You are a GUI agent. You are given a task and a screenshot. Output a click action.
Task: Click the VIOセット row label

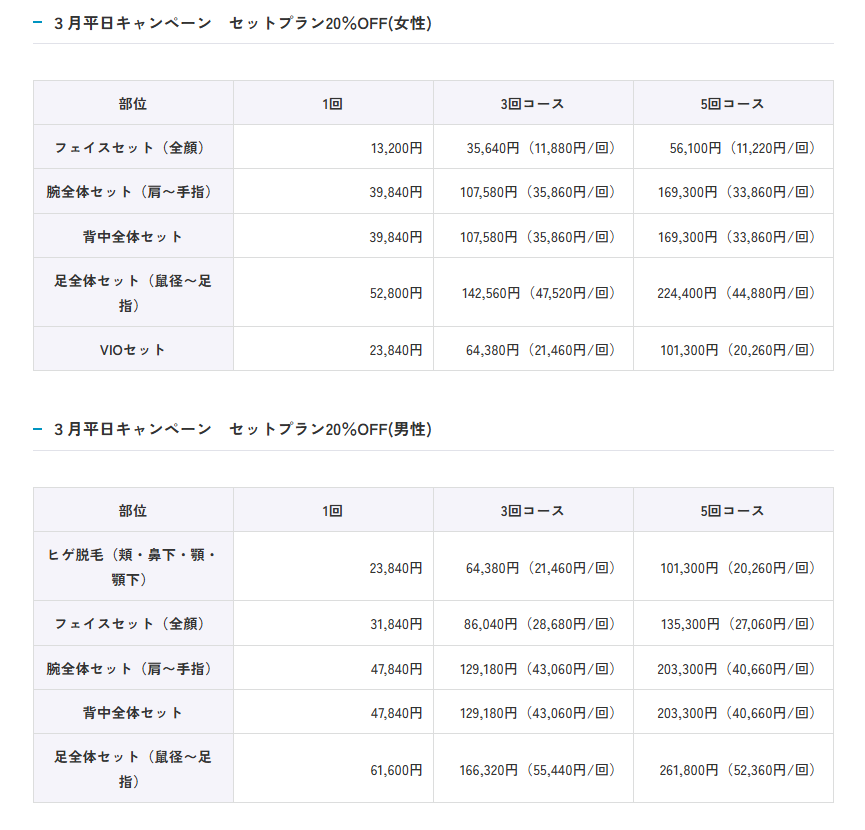pos(133,349)
